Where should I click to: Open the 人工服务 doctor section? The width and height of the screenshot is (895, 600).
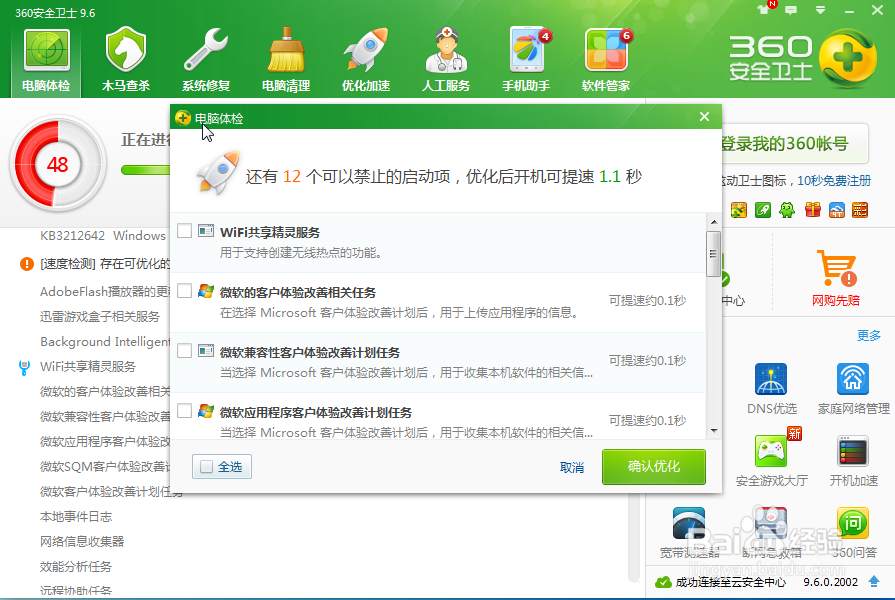pos(446,60)
